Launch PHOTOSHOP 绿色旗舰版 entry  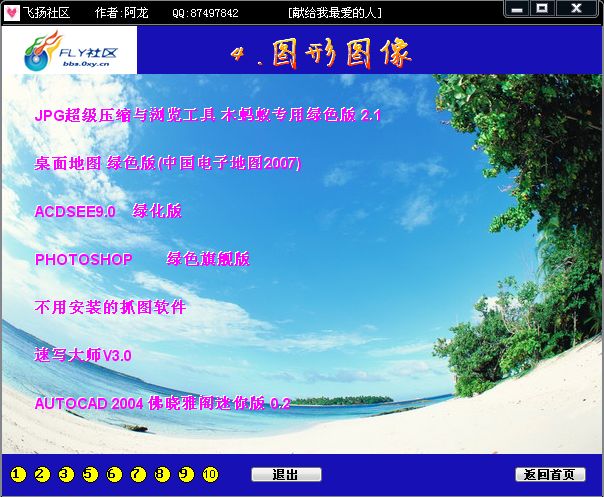pyautogui.click(x=142, y=259)
